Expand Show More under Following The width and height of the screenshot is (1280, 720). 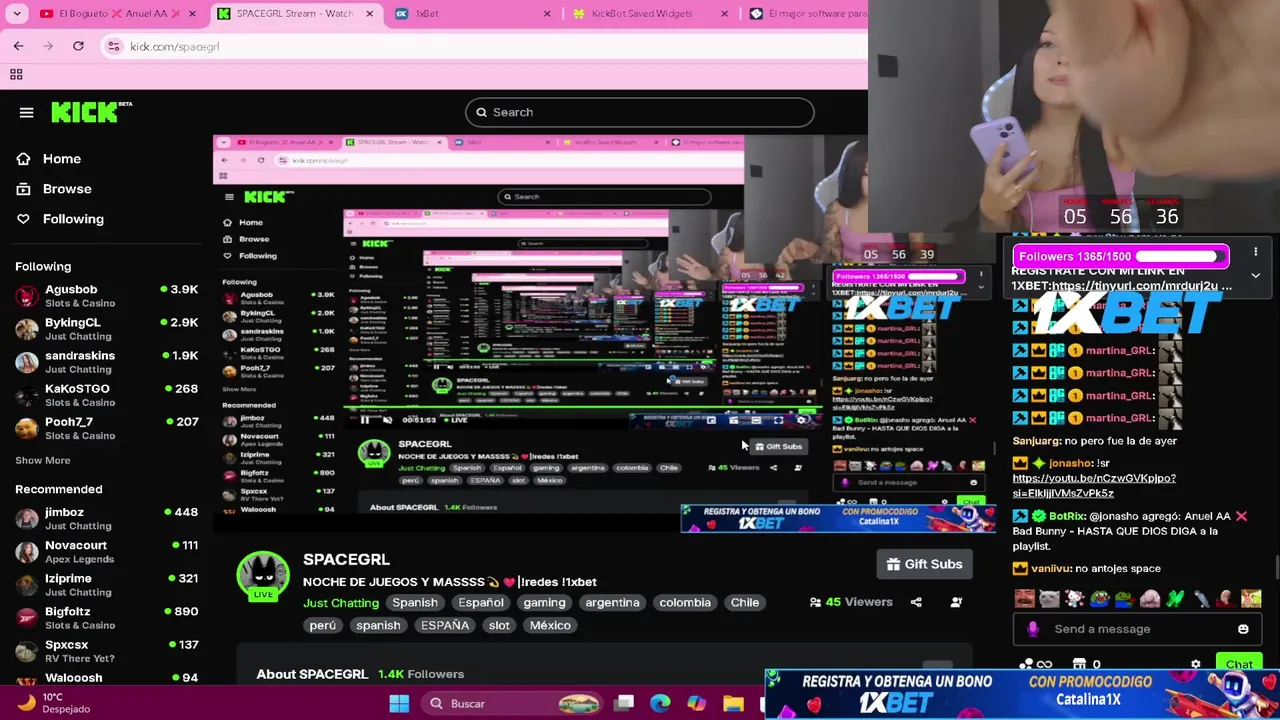(x=43, y=461)
